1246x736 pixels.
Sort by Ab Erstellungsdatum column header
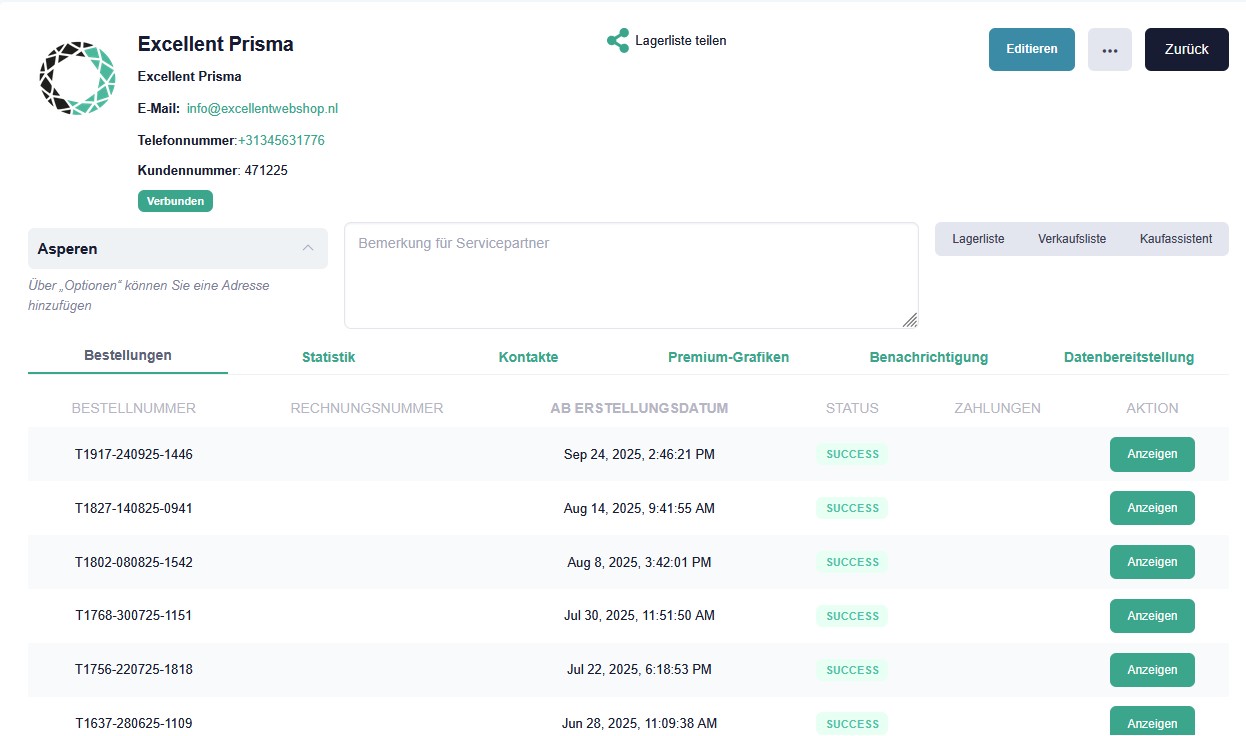[x=639, y=408]
